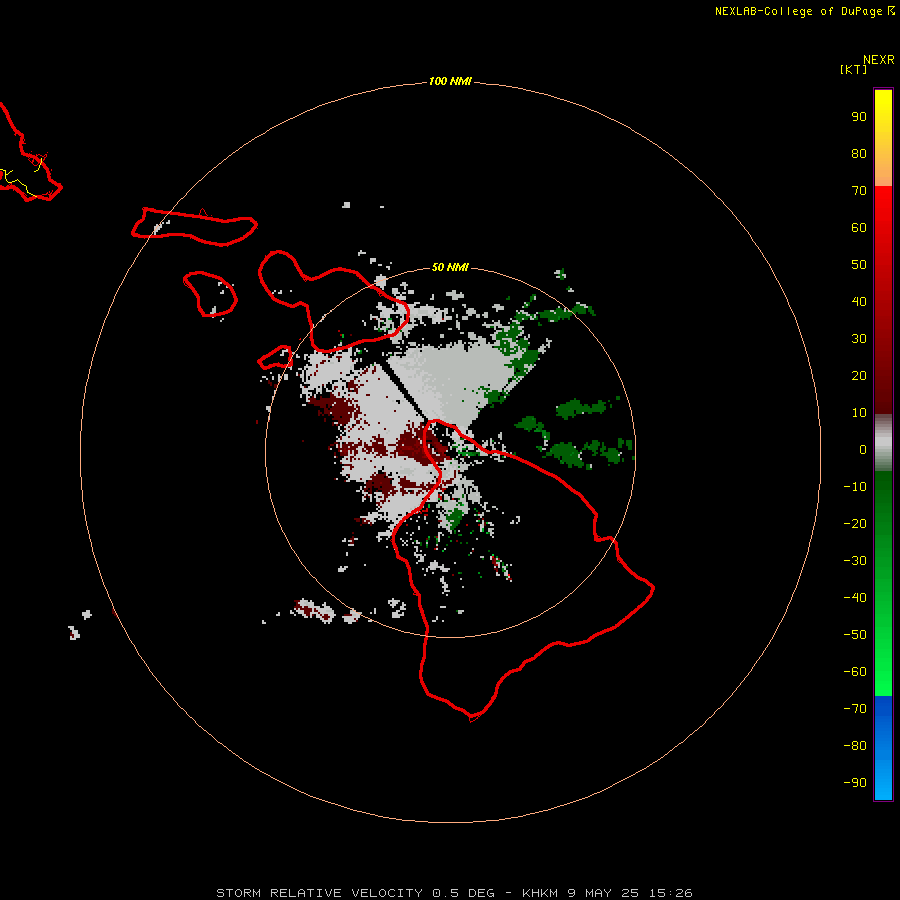This screenshot has height=900, width=900.
Task: Click the -70 value on the velocity scale
Action: click(855, 709)
